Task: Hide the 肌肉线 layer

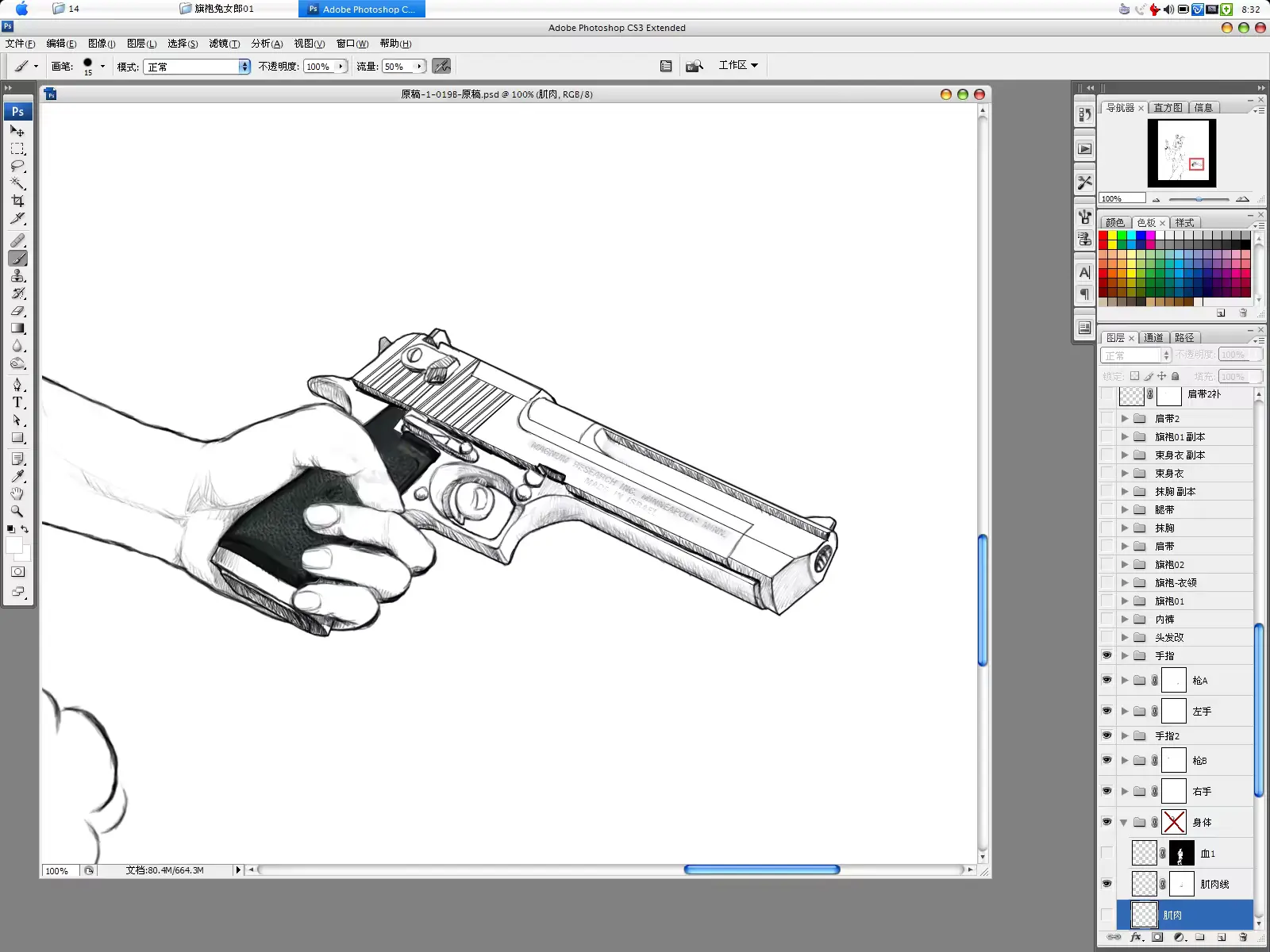Action: pyautogui.click(x=1107, y=884)
